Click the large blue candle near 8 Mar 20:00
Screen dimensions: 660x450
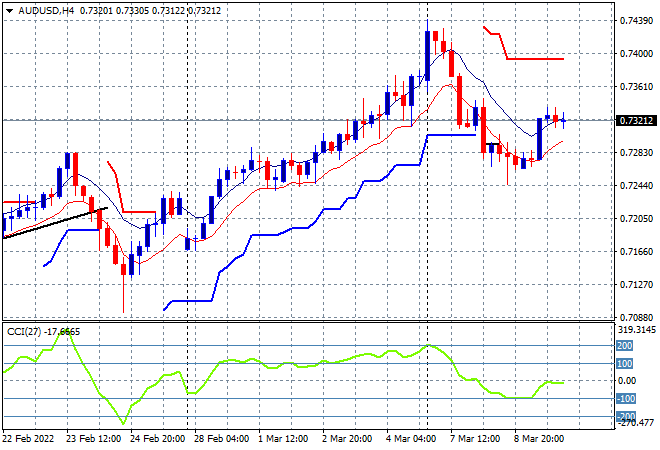pyautogui.click(x=539, y=138)
